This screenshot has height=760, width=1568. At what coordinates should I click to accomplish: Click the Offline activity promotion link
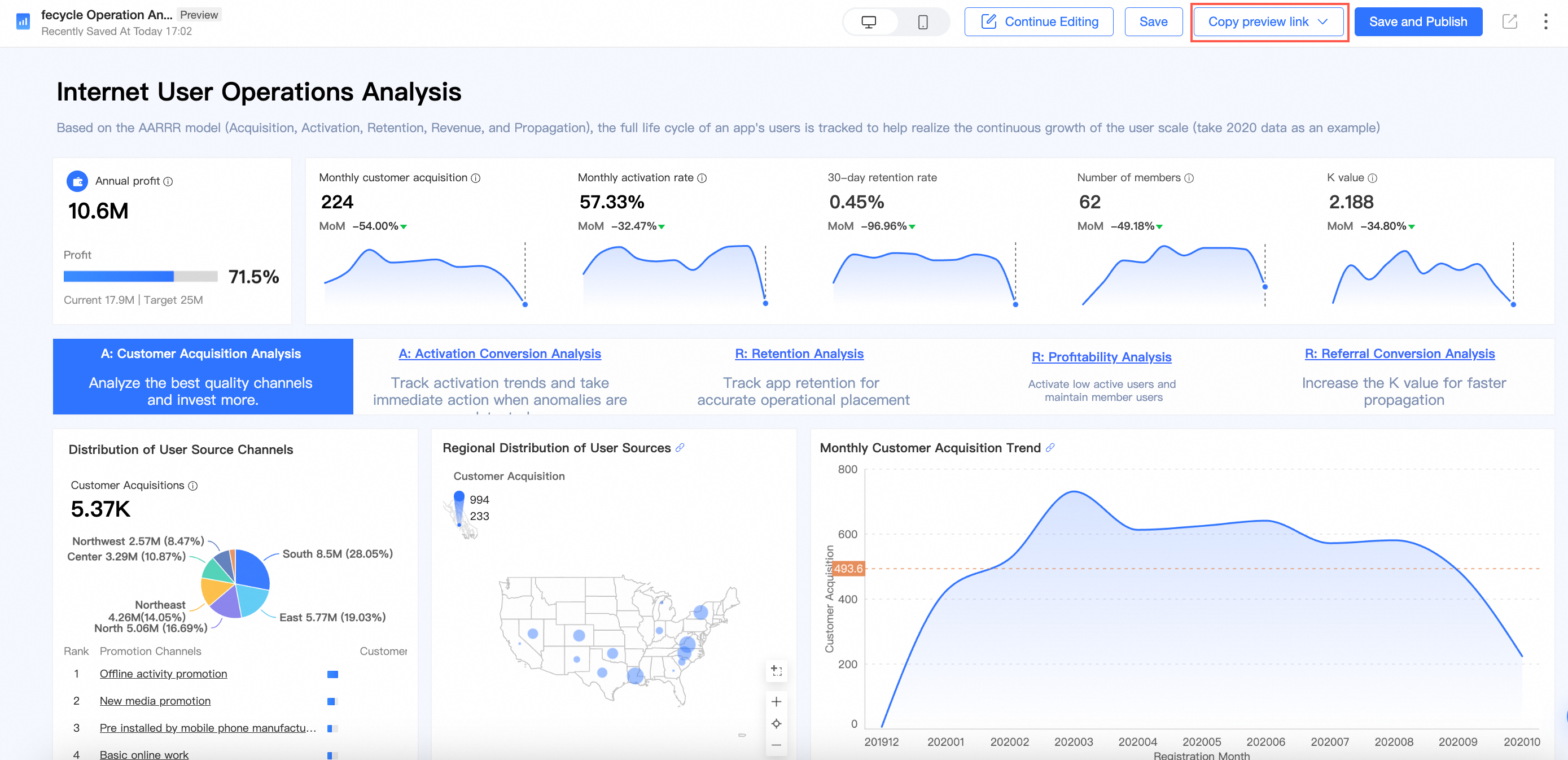click(x=163, y=674)
